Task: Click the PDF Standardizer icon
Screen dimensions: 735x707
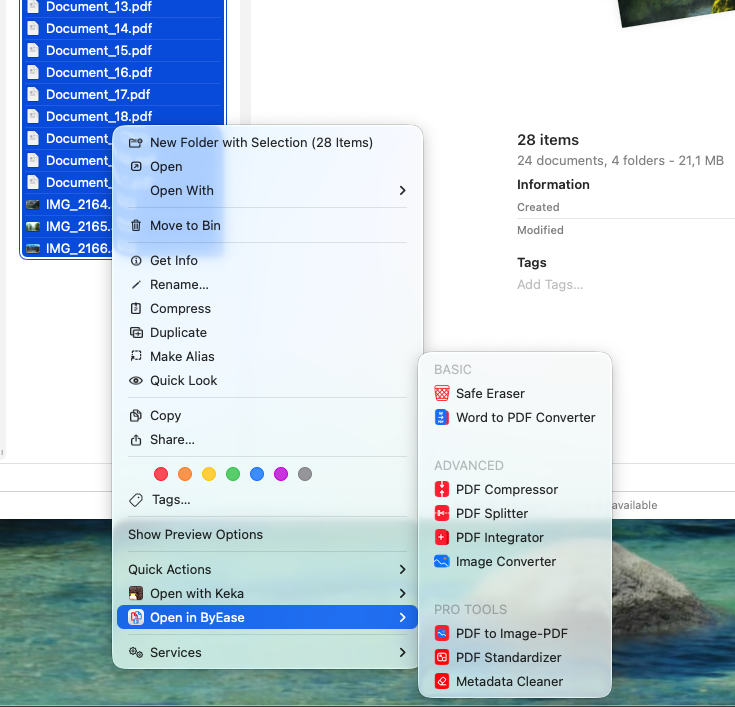Action: 442,657
